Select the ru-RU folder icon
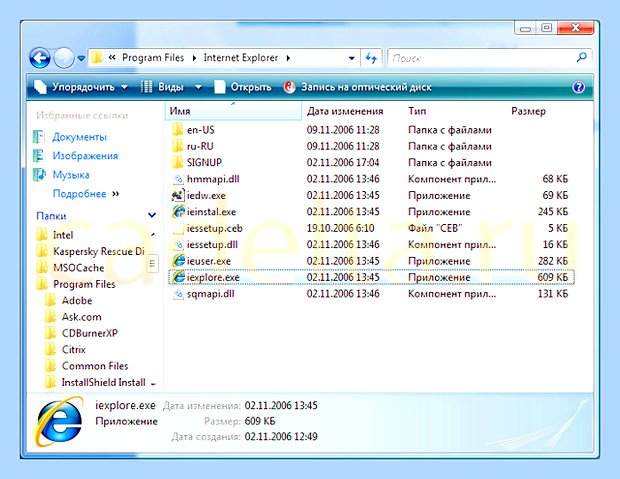 click(178, 146)
